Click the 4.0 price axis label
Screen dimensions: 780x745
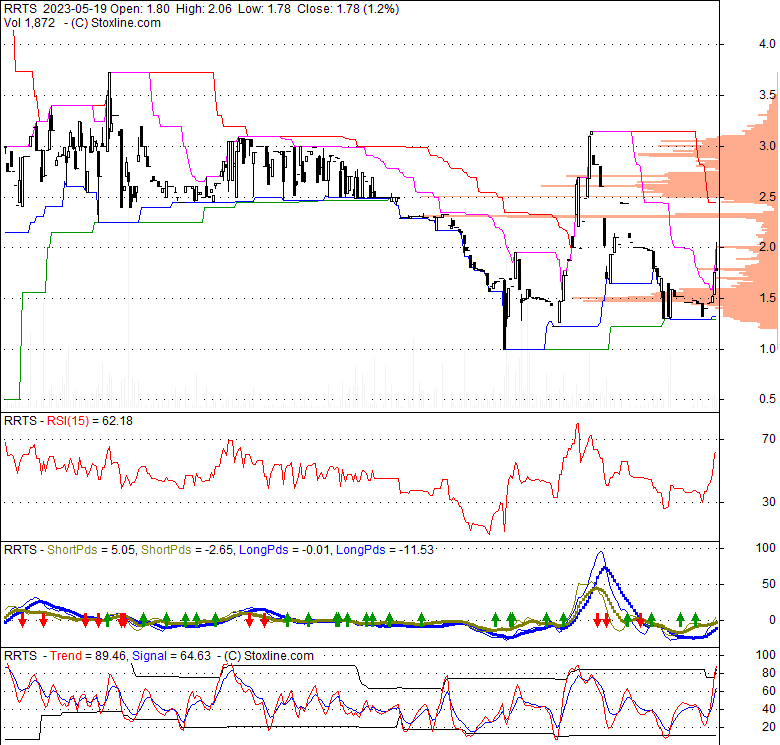(767, 44)
